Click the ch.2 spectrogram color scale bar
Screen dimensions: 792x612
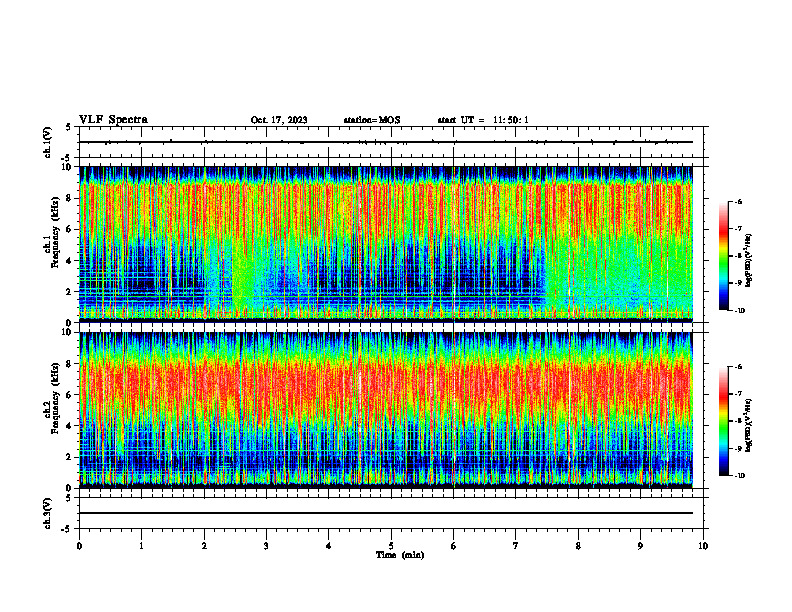click(723, 421)
